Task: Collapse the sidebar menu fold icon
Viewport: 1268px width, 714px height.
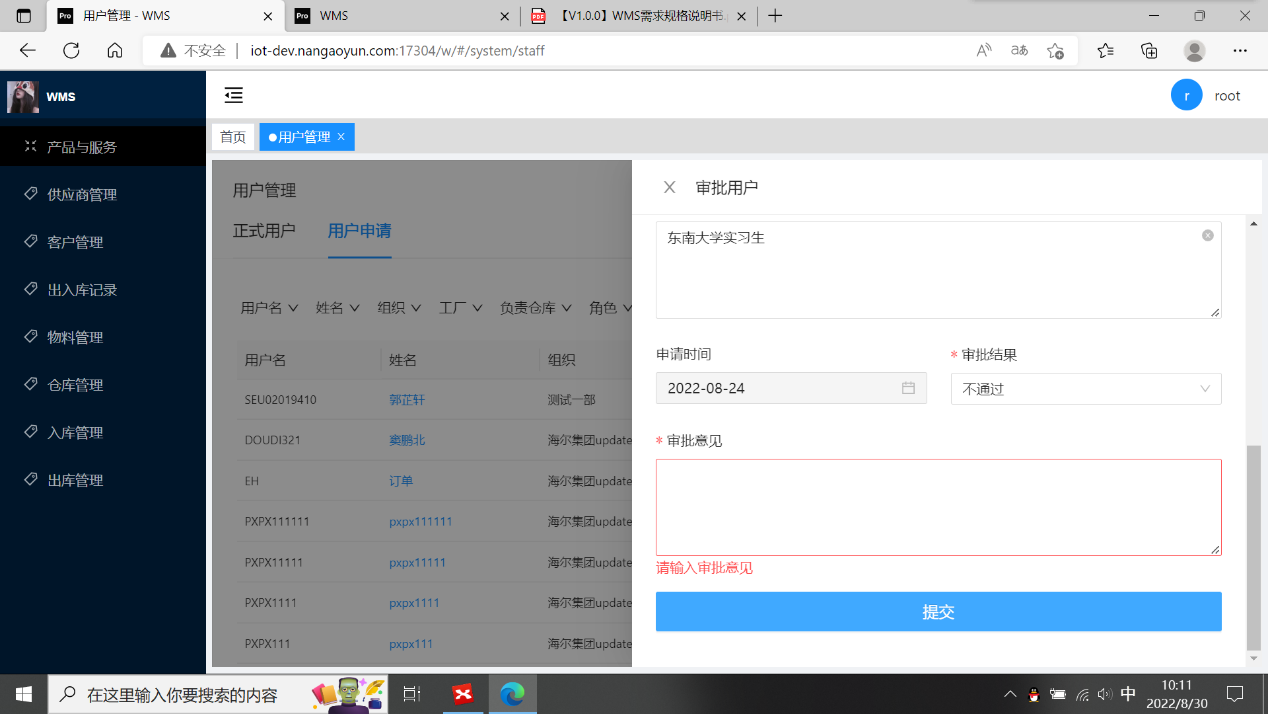Action: 233,95
